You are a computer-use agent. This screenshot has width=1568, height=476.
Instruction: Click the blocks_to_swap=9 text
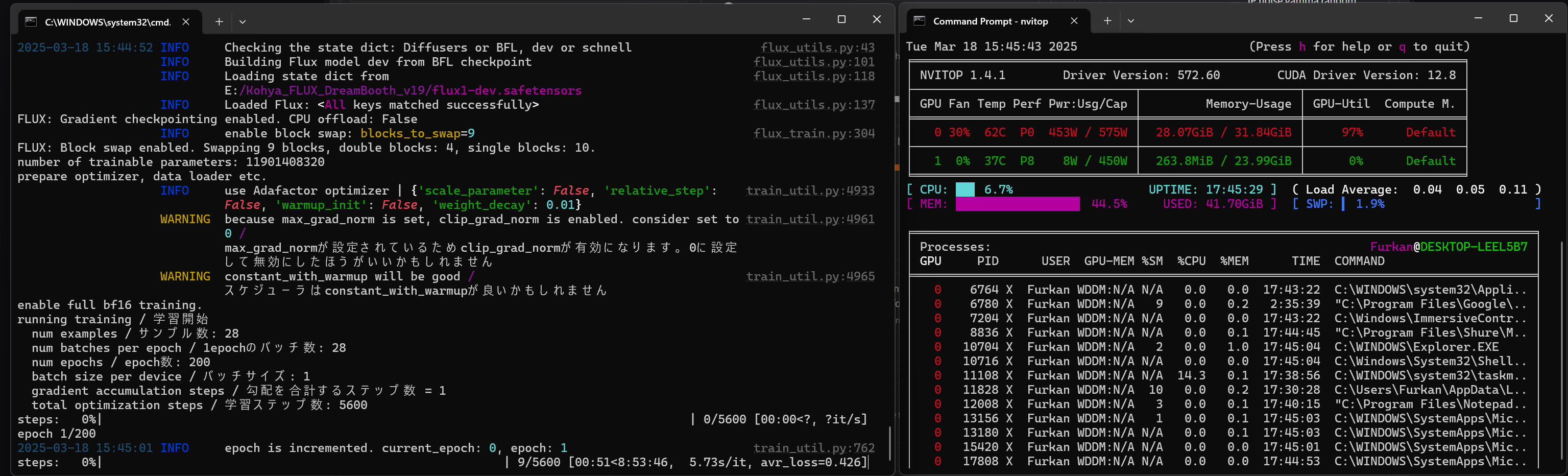418,133
